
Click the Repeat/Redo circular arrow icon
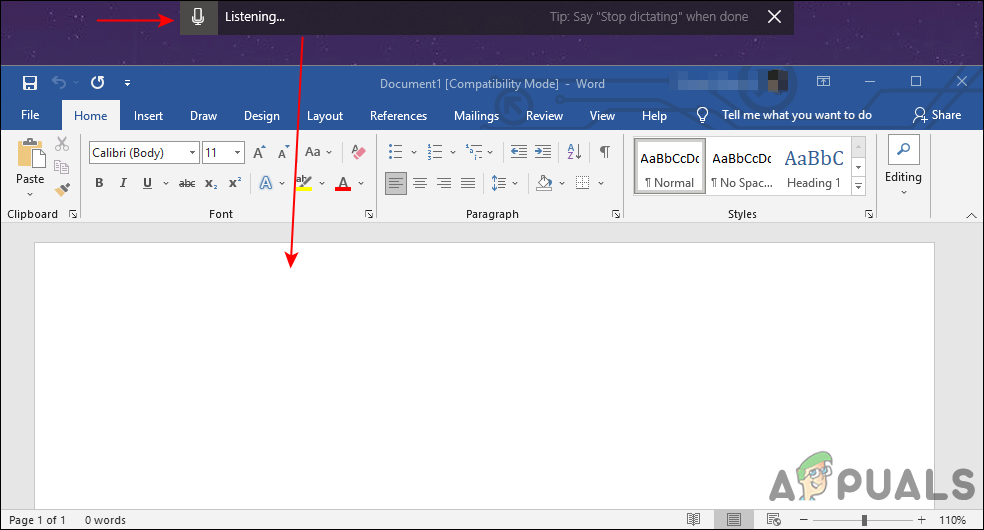coord(97,82)
